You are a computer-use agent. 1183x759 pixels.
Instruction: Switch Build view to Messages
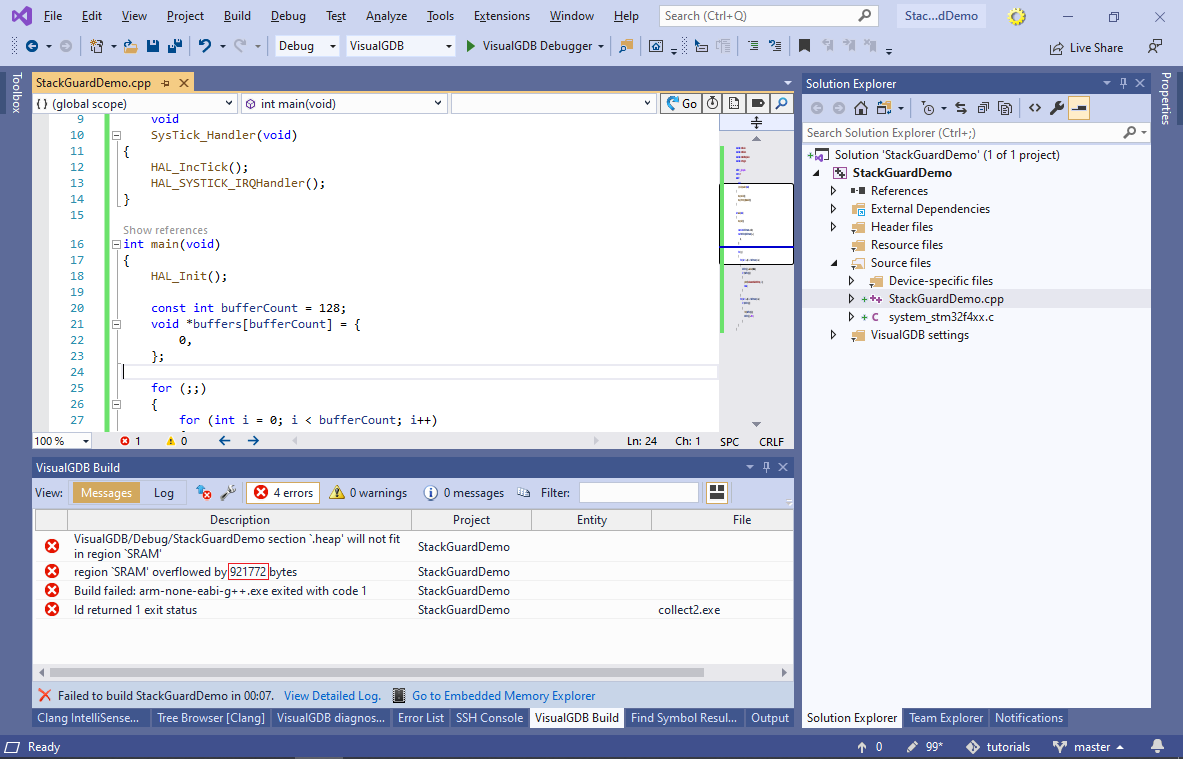[x=106, y=493]
